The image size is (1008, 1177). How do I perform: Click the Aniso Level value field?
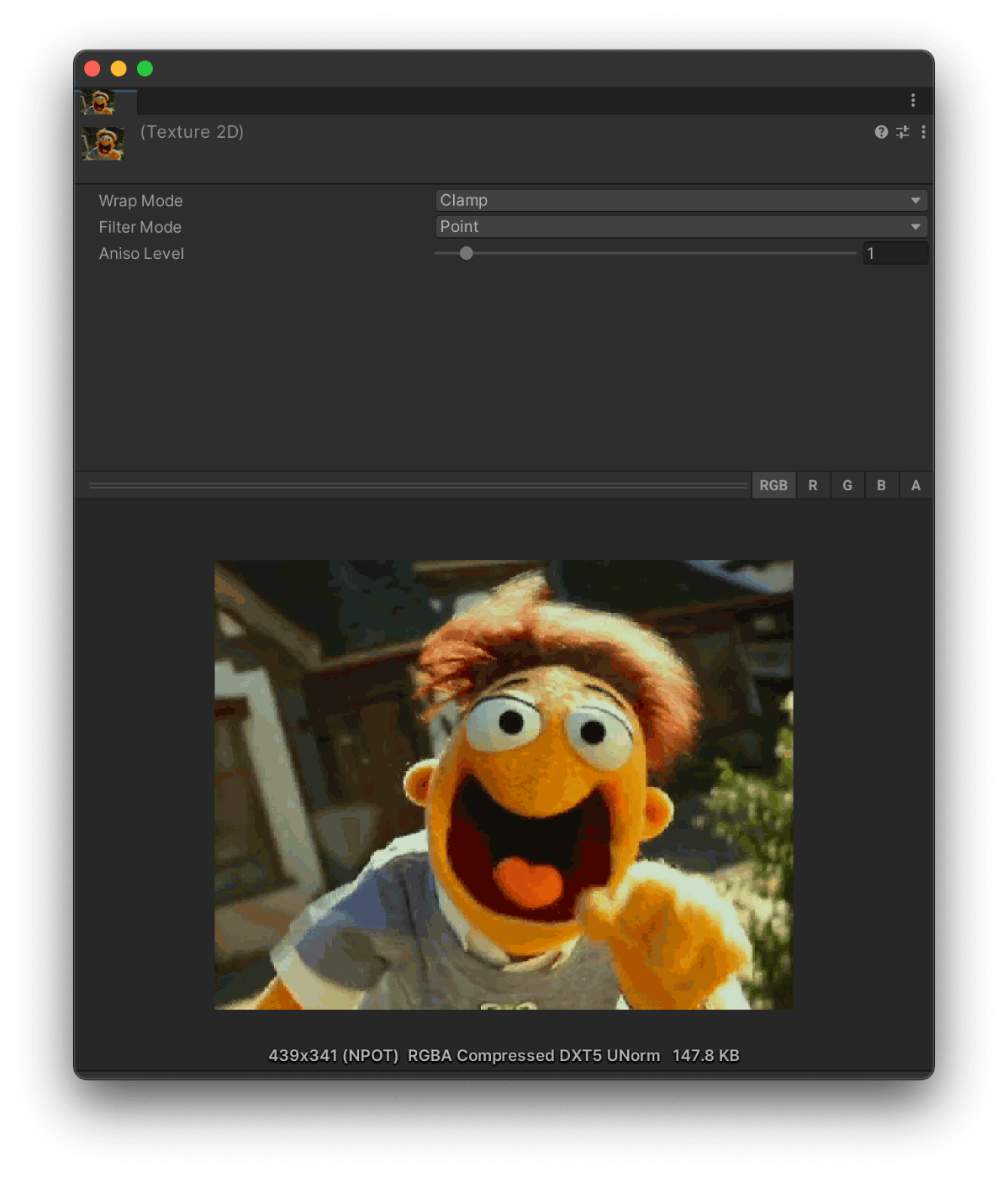coord(895,253)
